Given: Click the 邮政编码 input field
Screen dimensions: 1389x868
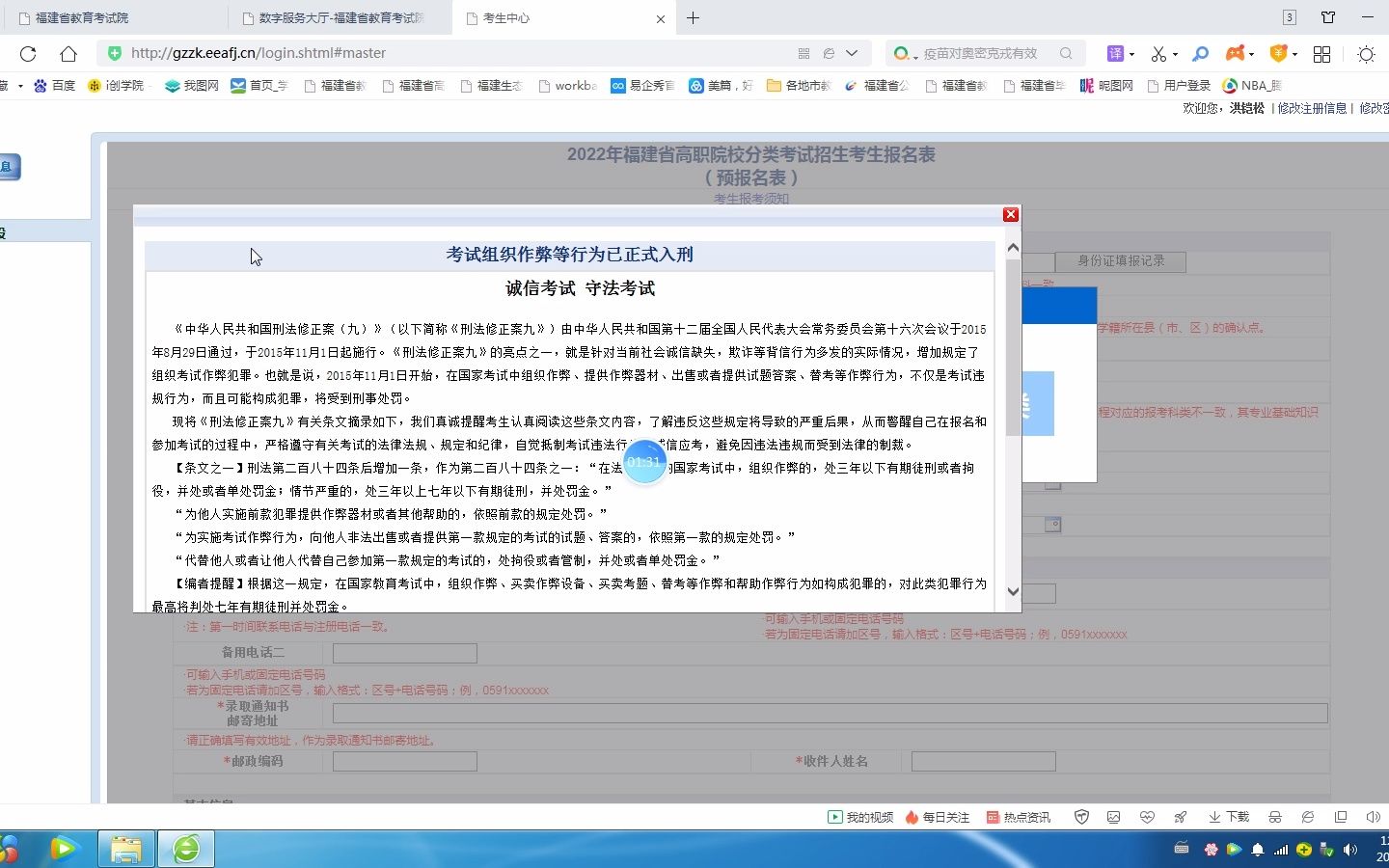Looking at the screenshot, I should tap(405, 762).
